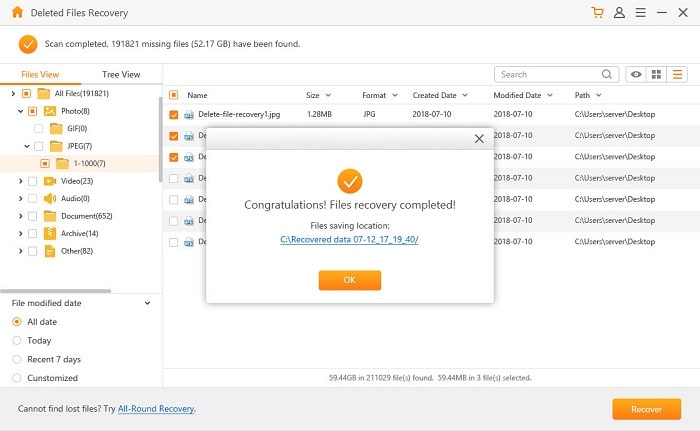Open the Modified Date column dropdown
This screenshot has height=431, width=700.
550,95
